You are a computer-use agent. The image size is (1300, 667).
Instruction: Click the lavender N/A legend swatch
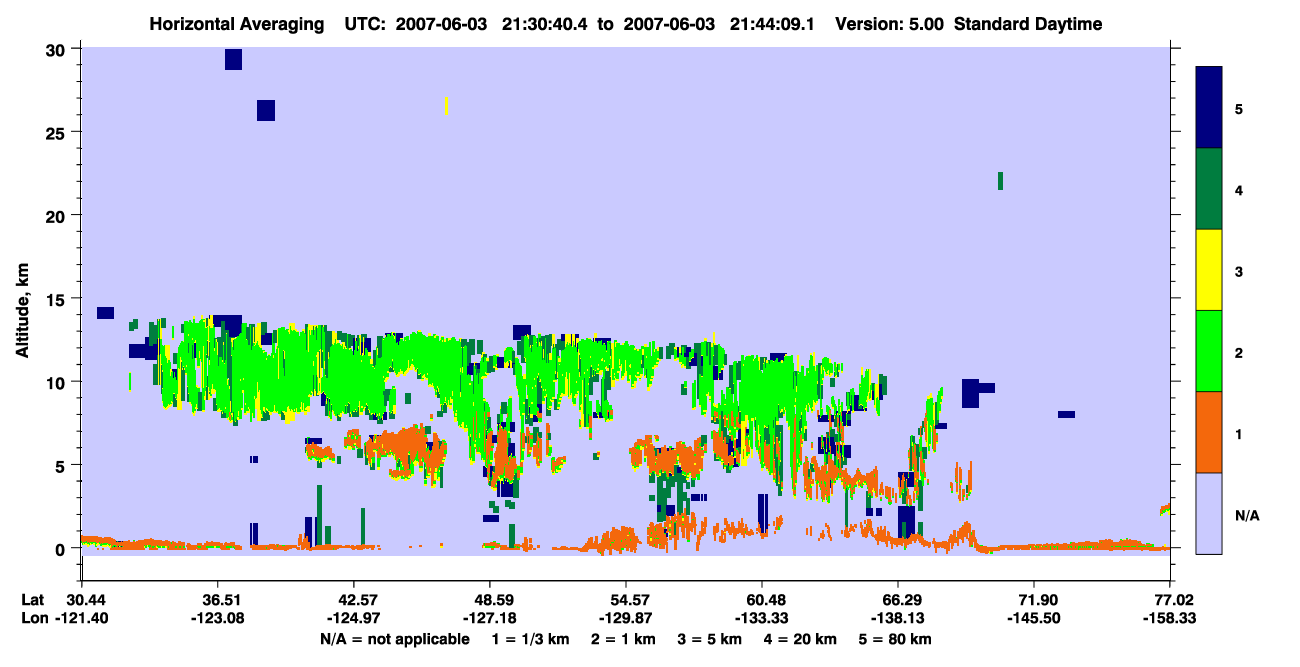pyautogui.click(x=1209, y=512)
